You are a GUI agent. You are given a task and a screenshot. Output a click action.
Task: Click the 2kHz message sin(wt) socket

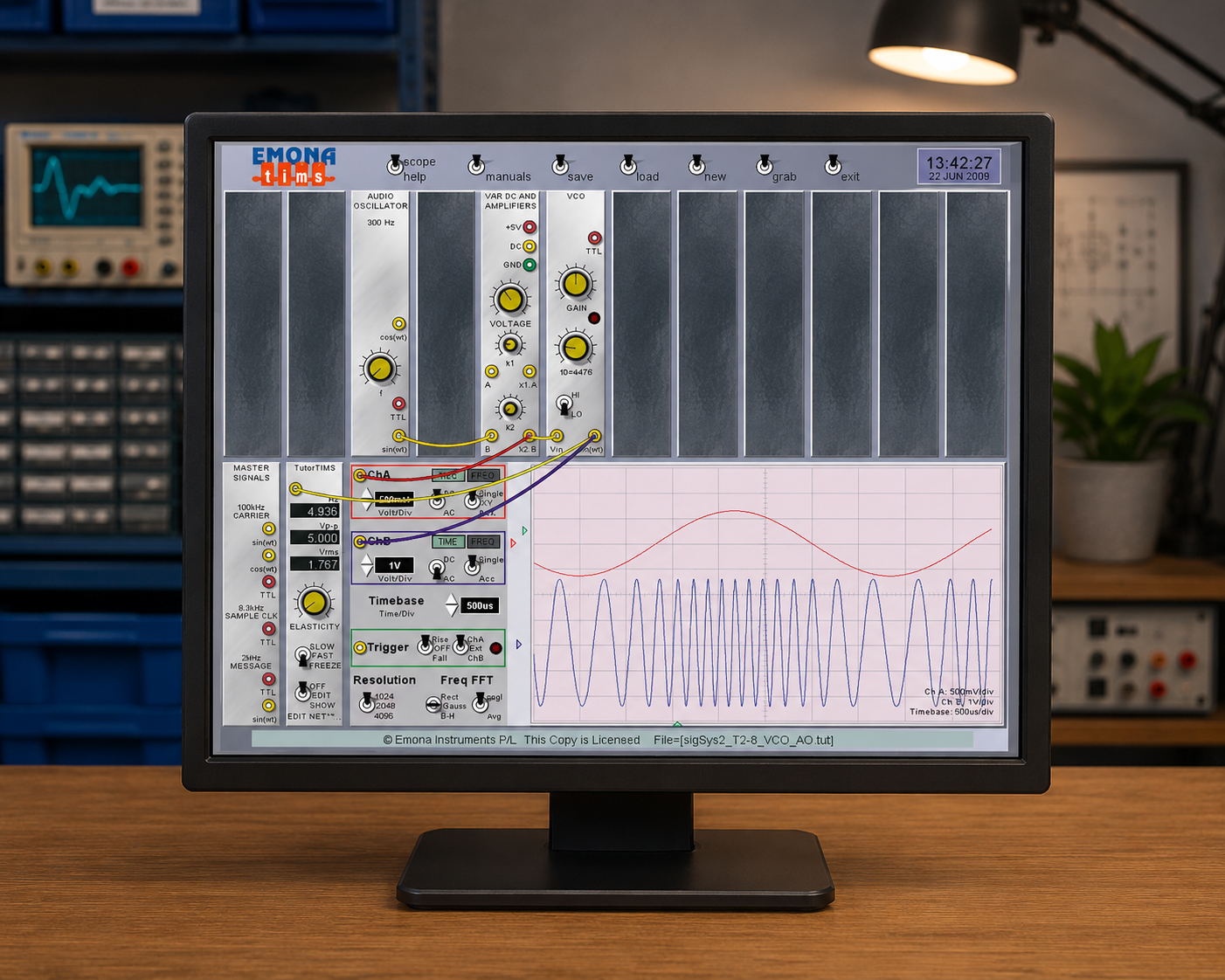pyautogui.click(x=269, y=706)
